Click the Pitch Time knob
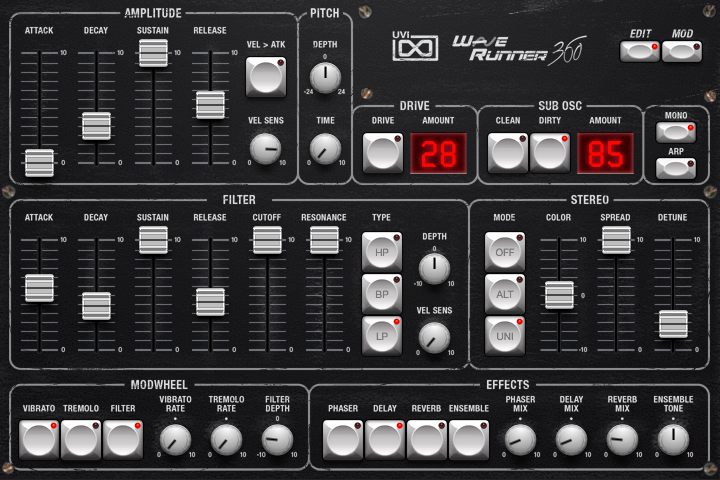 coord(325,148)
